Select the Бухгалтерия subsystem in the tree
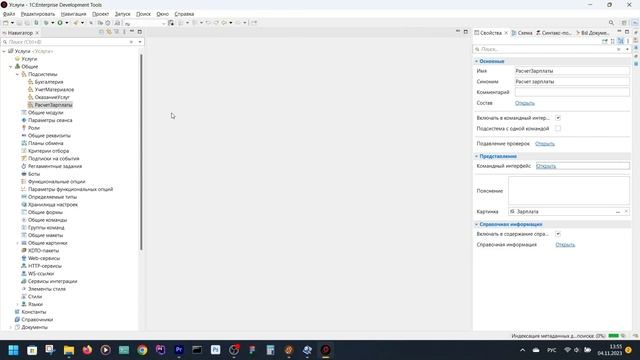The width and height of the screenshot is (640, 360). click(x=49, y=82)
